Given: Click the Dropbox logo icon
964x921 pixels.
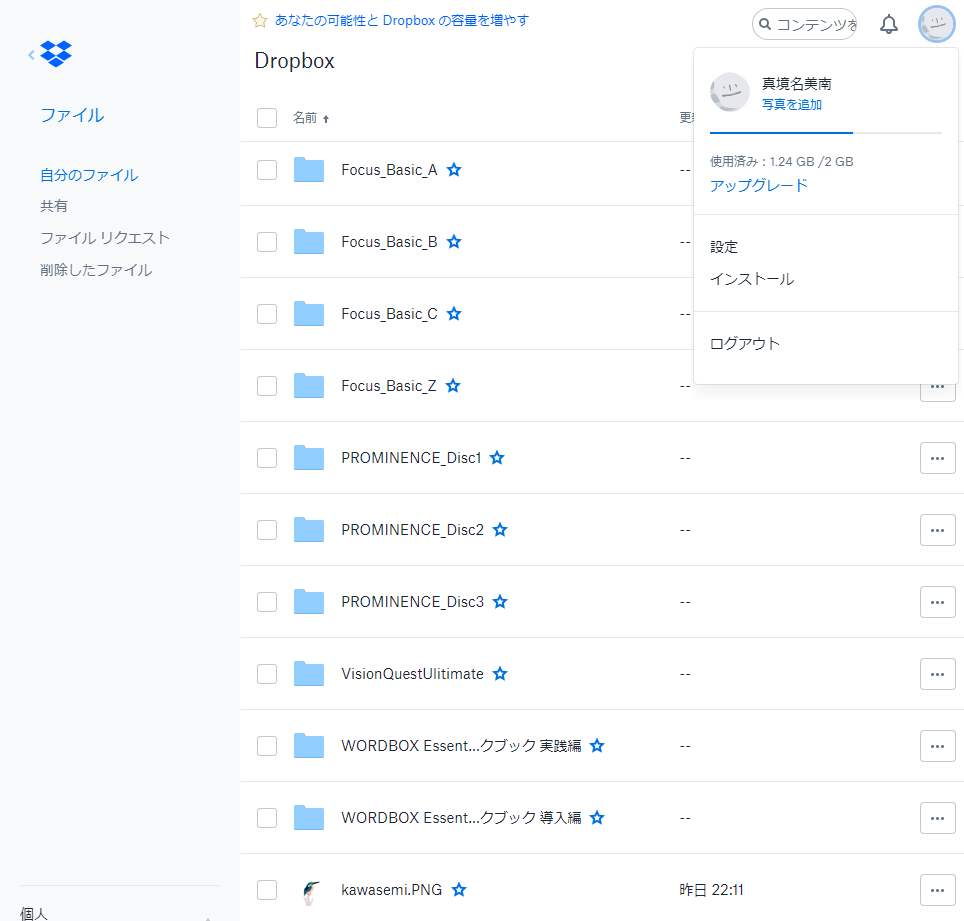Looking at the screenshot, I should pyautogui.click(x=56, y=54).
